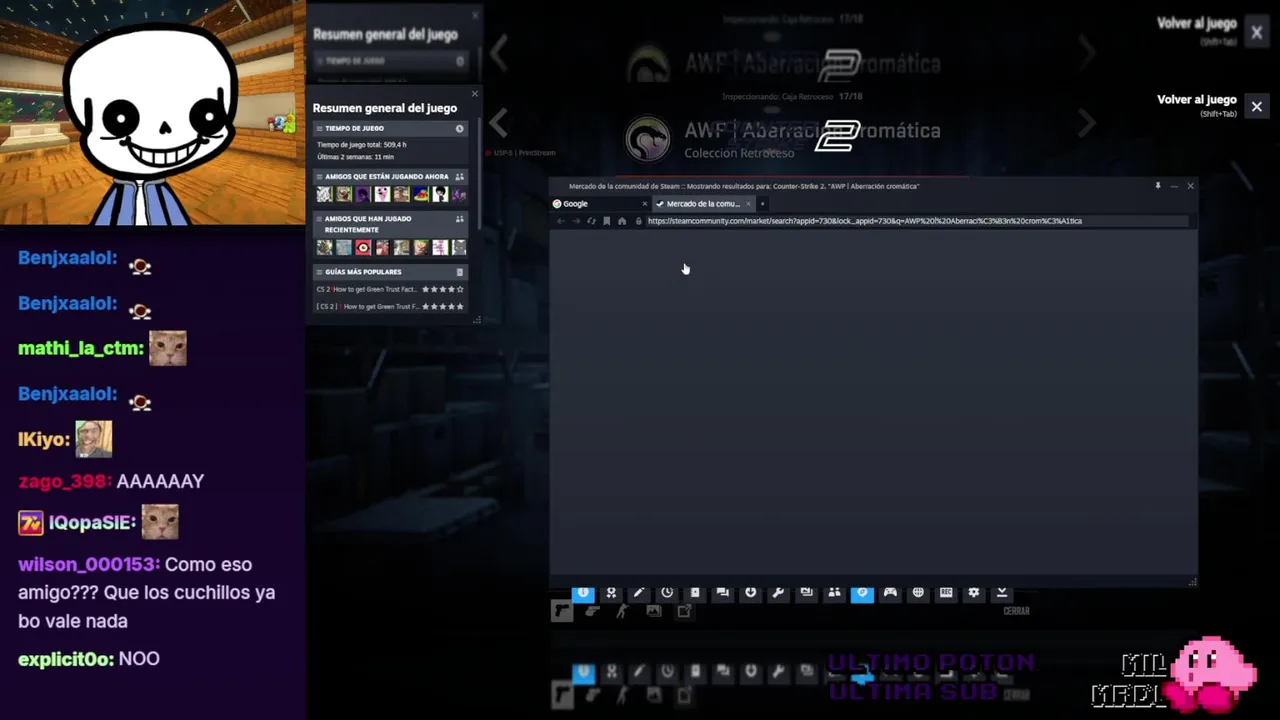The width and height of the screenshot is (1280, 720).
Task: Switch to the Mercado de la comu... tab
Action: 703,204
